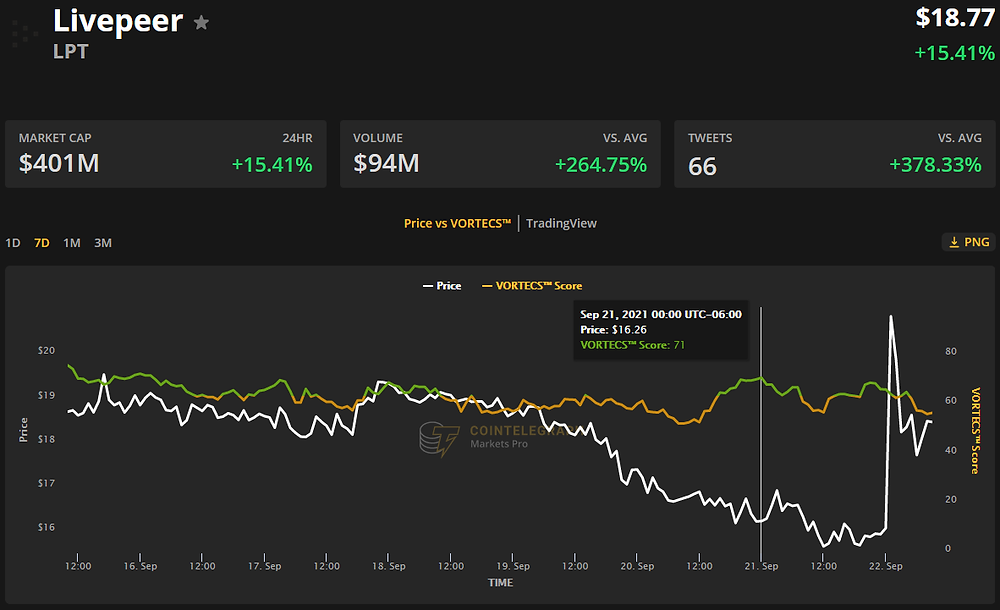Select the 7D time range
This screenshot has width=1000, height=610.
[41, 243]
